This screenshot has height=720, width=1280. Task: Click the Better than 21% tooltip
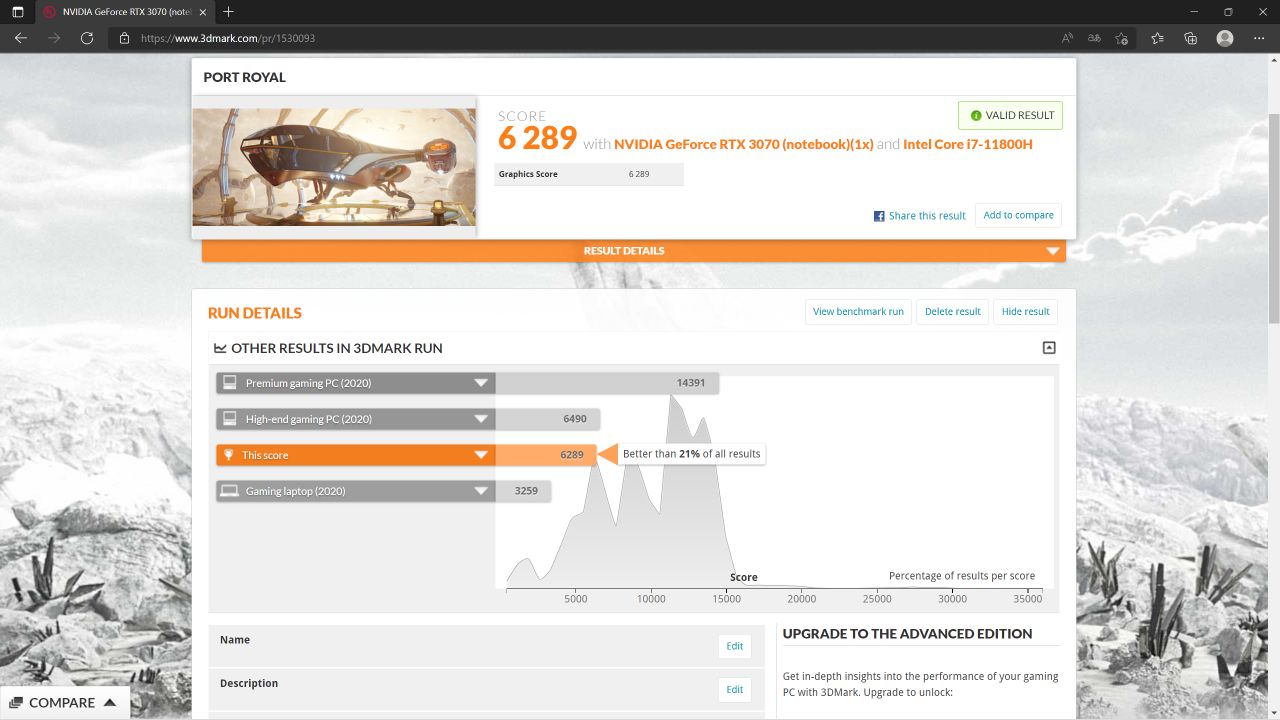click(x=691, y=454)
